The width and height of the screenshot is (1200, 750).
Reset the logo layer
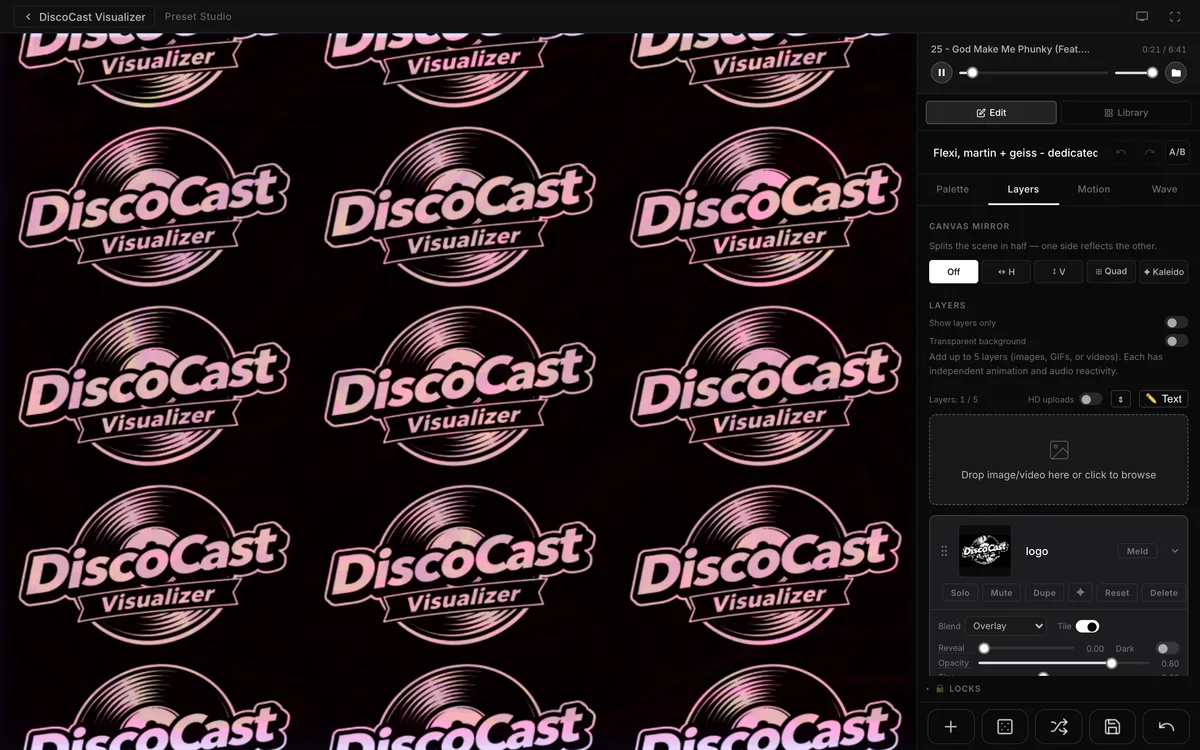[1117, 592]
